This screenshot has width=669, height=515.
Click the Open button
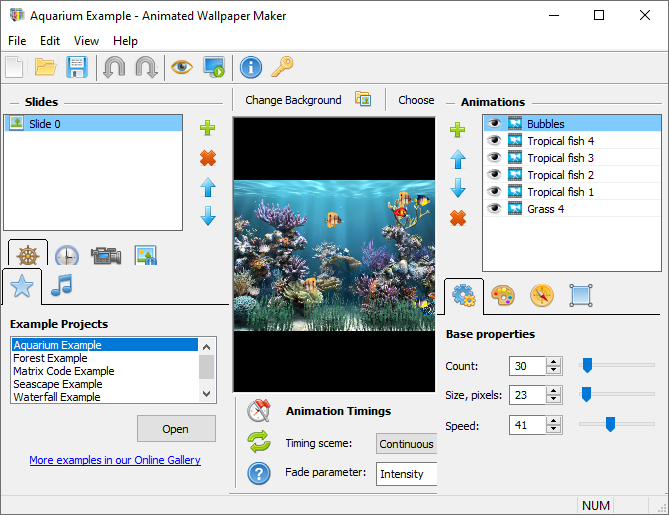pos(176,429)
